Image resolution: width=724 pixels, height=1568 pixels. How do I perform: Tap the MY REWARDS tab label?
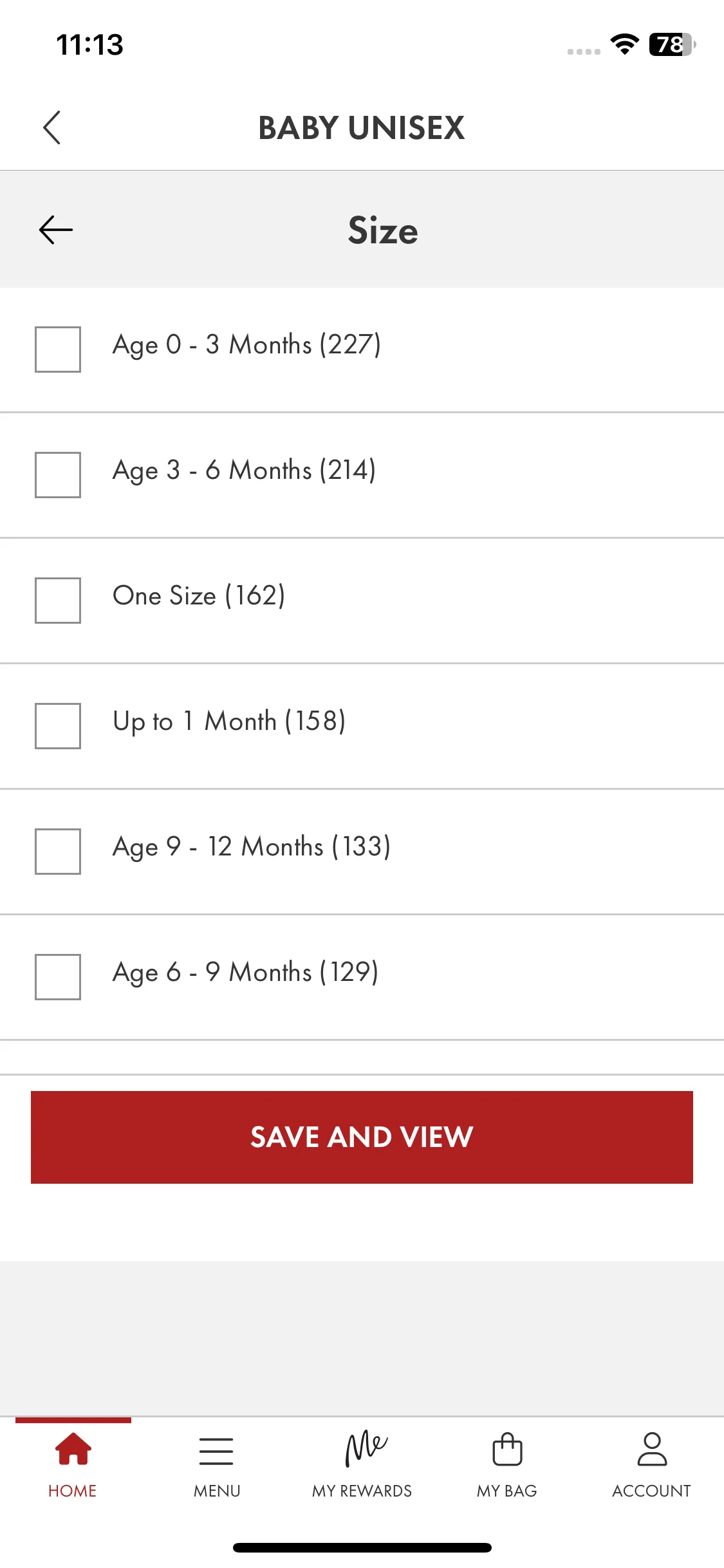362,1491
